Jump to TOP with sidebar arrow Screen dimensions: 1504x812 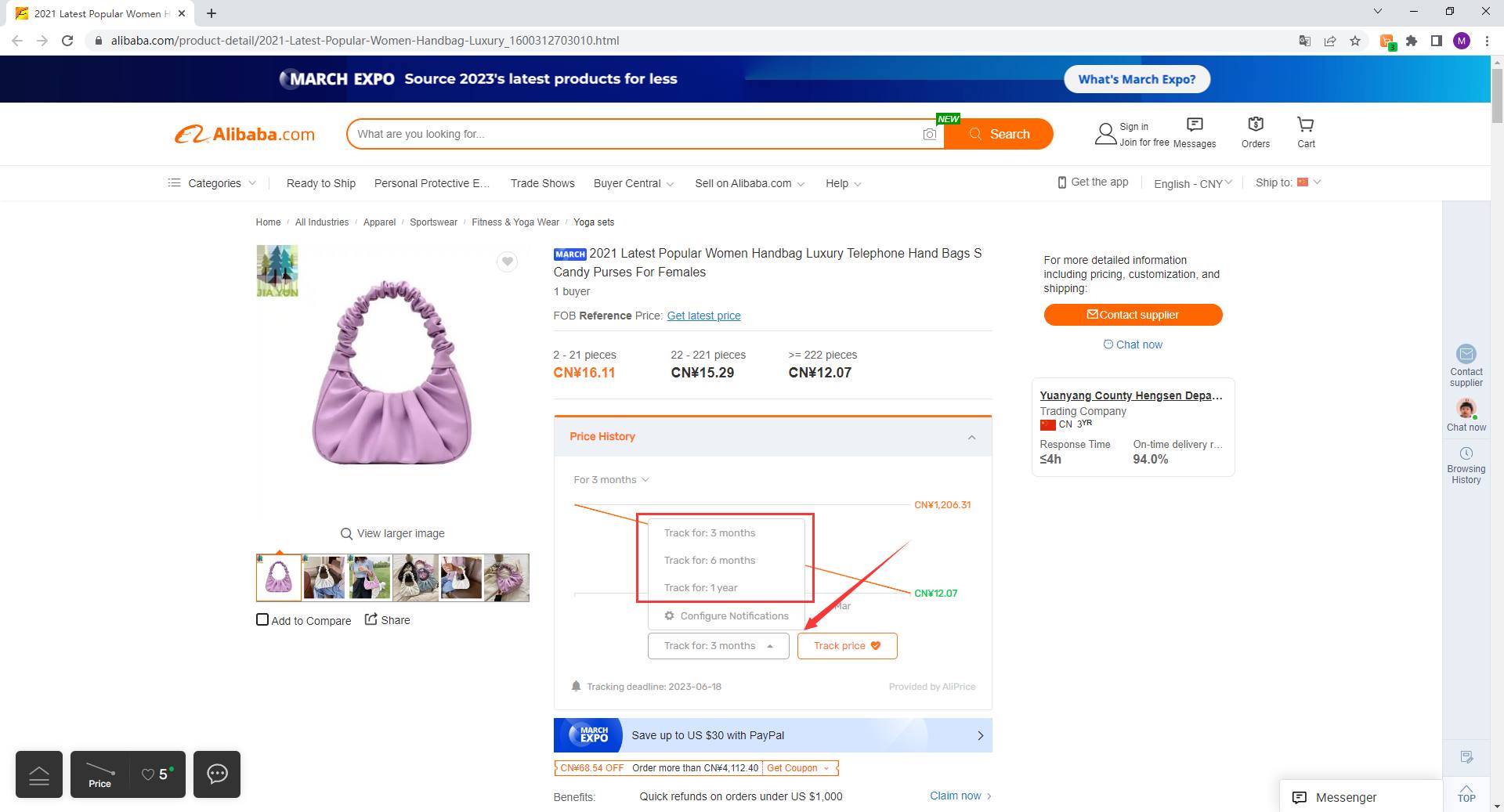(x=1466, y=792)
